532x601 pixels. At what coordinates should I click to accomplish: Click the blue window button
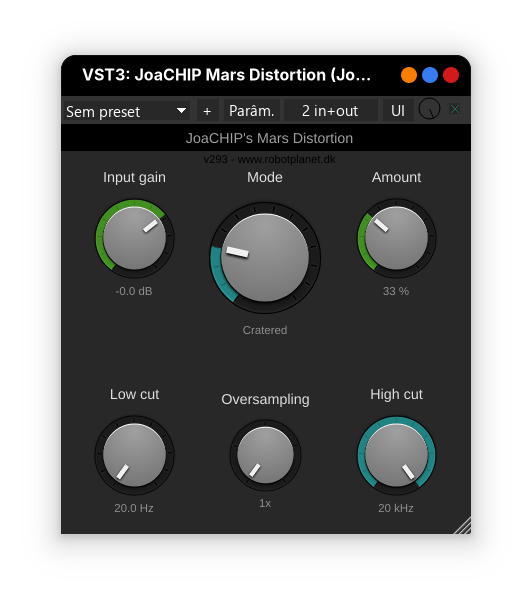click(x=430, y=75)
